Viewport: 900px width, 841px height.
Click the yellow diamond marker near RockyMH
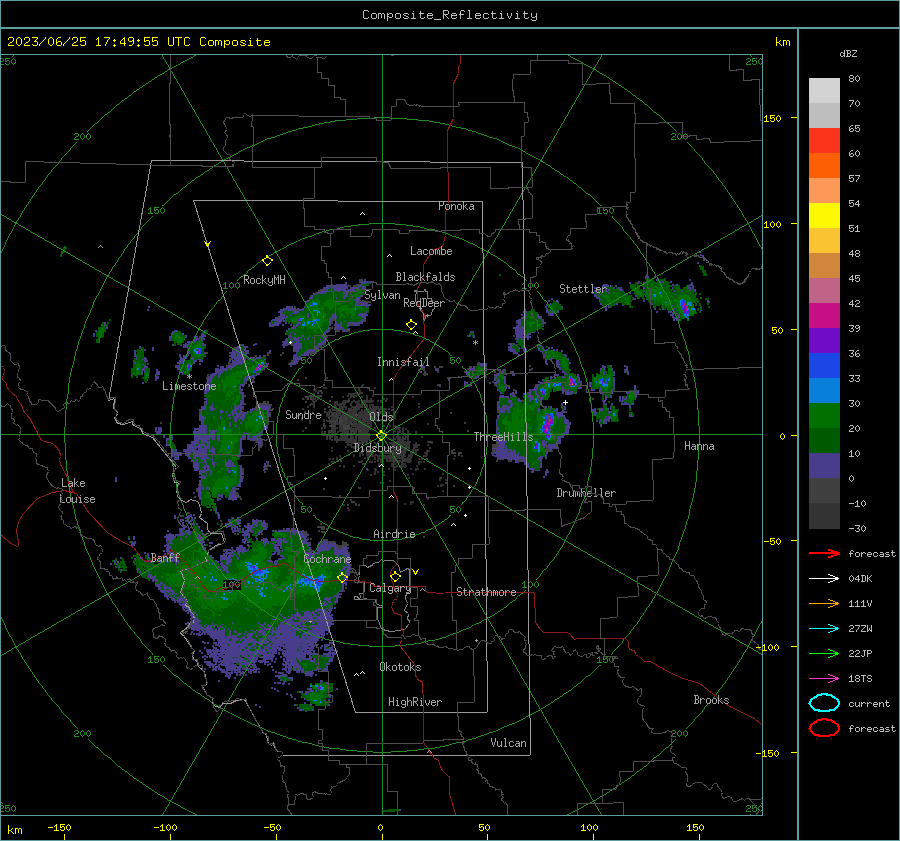267,261
